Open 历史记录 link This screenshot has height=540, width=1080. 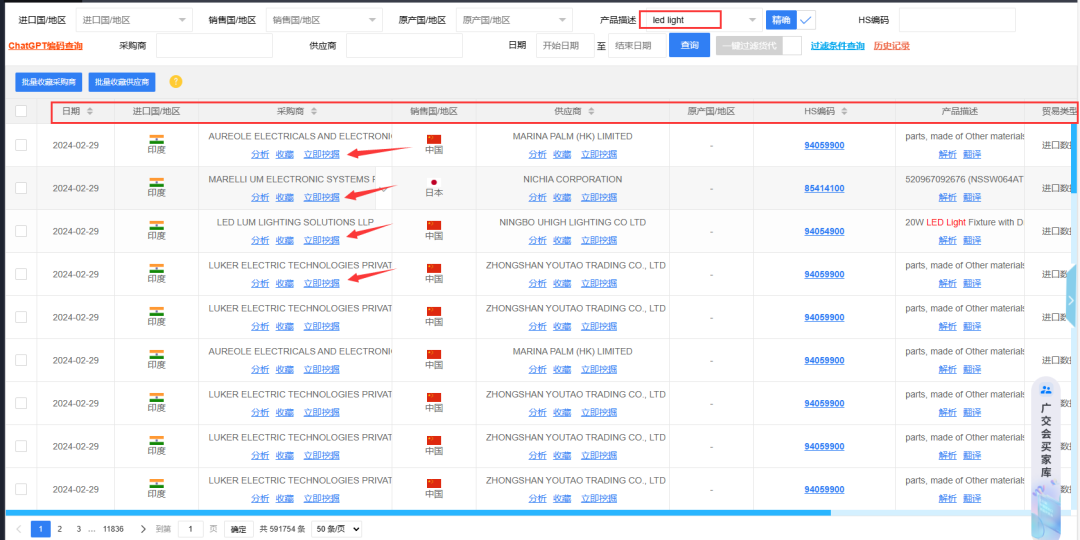[x=891, y=45]
